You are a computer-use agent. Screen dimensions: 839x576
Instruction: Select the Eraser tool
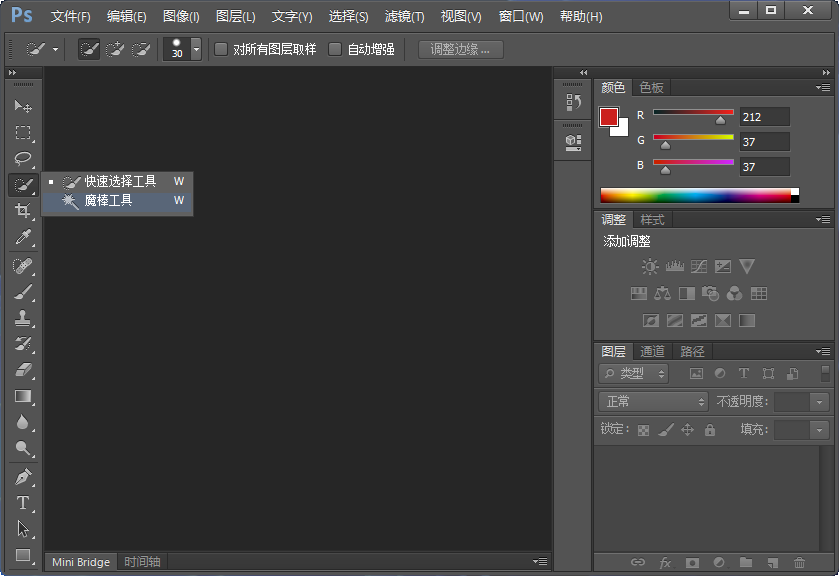point(23,370)
